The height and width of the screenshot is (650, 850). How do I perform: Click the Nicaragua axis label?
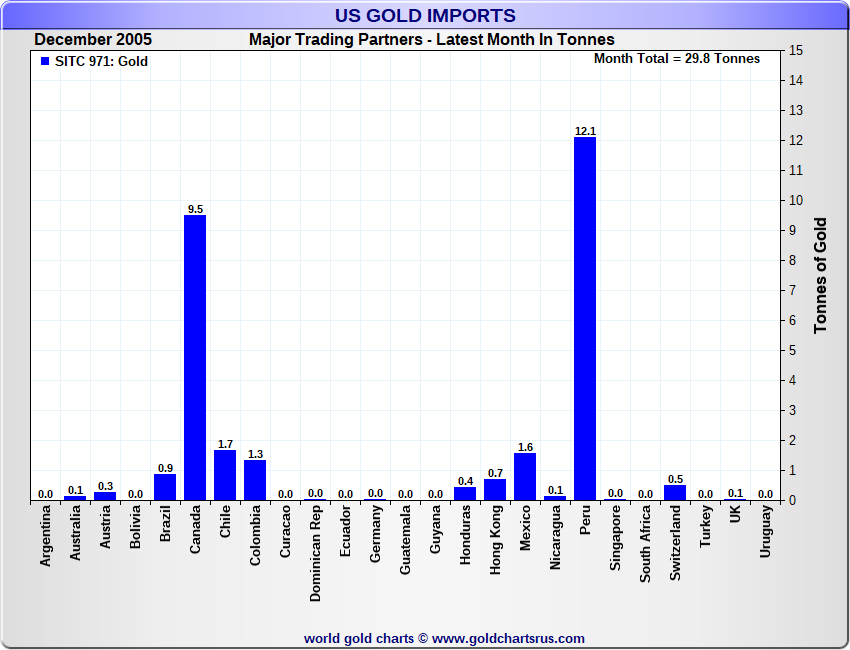555,537
